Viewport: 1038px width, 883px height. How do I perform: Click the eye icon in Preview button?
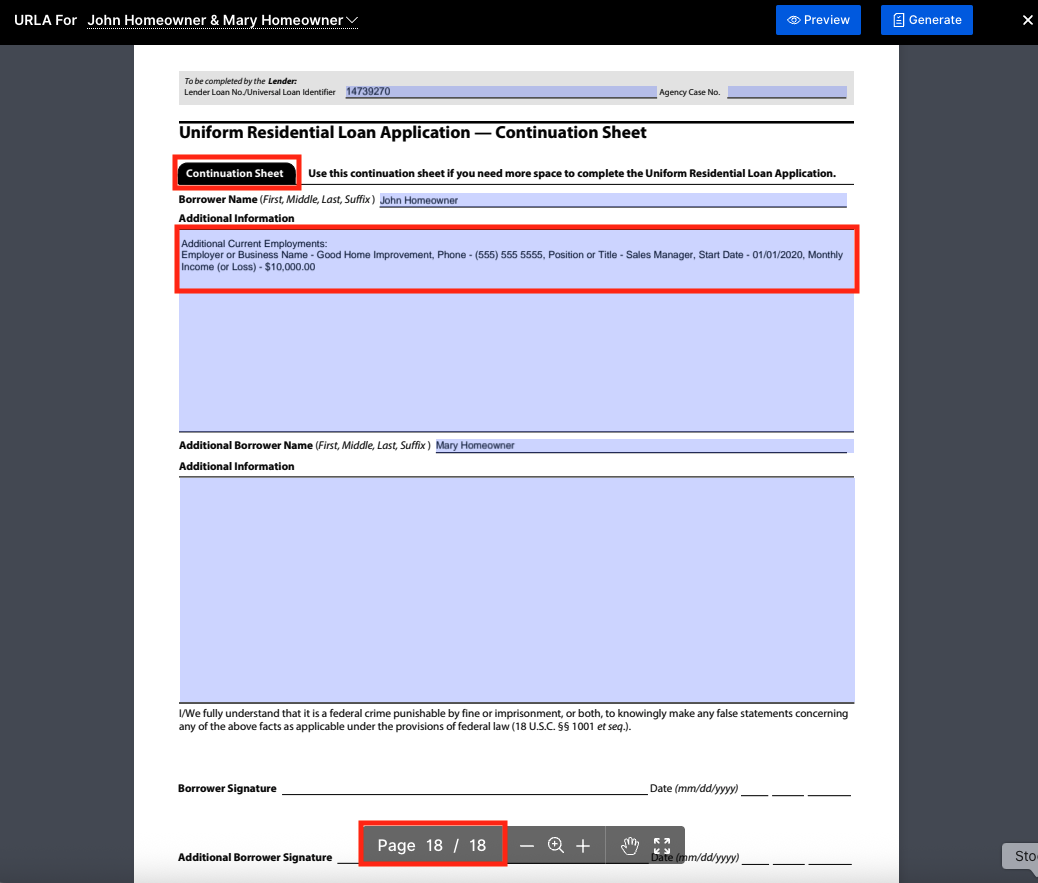793,21
